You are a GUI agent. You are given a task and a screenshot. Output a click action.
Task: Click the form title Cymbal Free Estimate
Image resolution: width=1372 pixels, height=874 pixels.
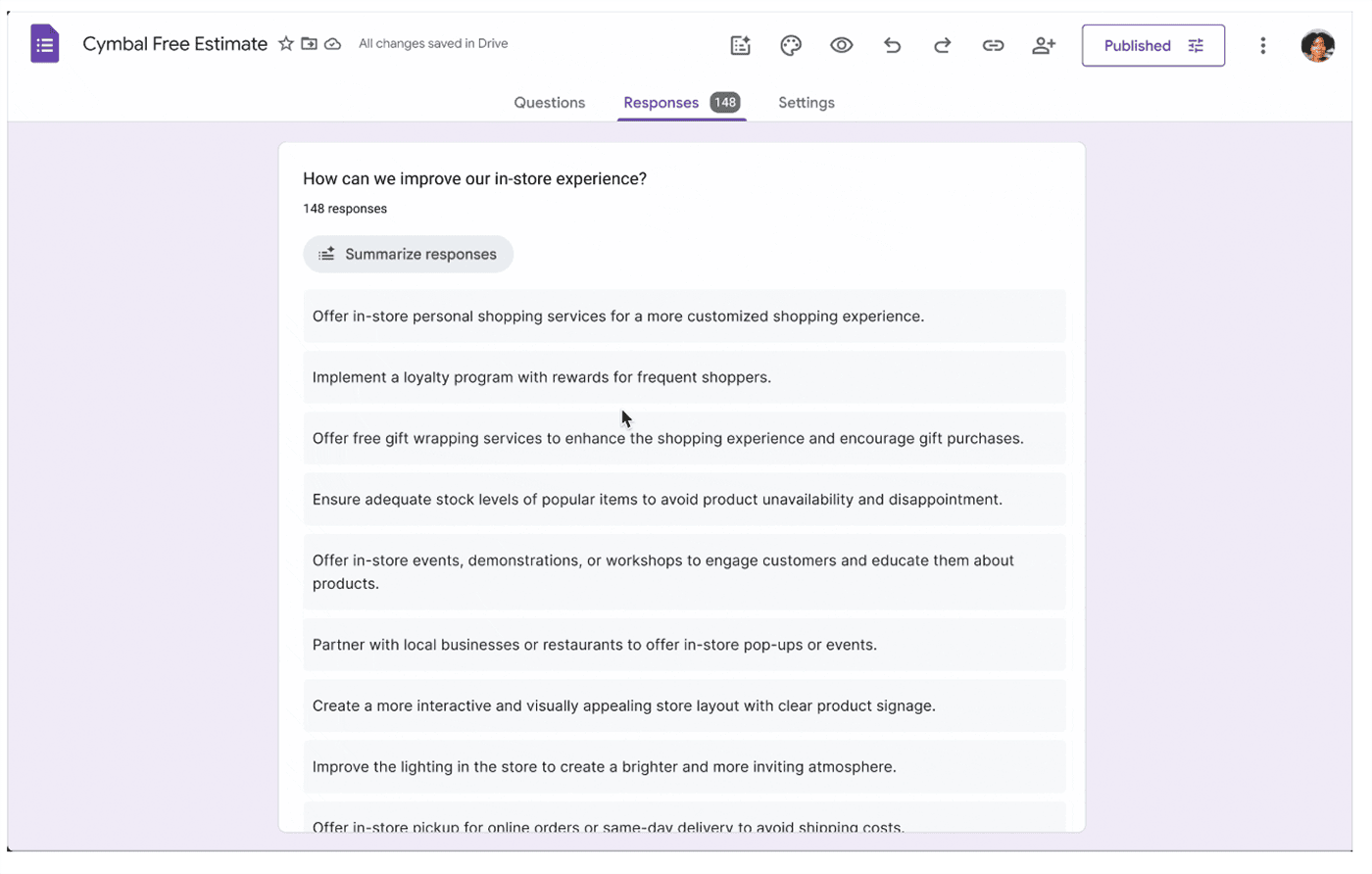[x=175, y=44]
